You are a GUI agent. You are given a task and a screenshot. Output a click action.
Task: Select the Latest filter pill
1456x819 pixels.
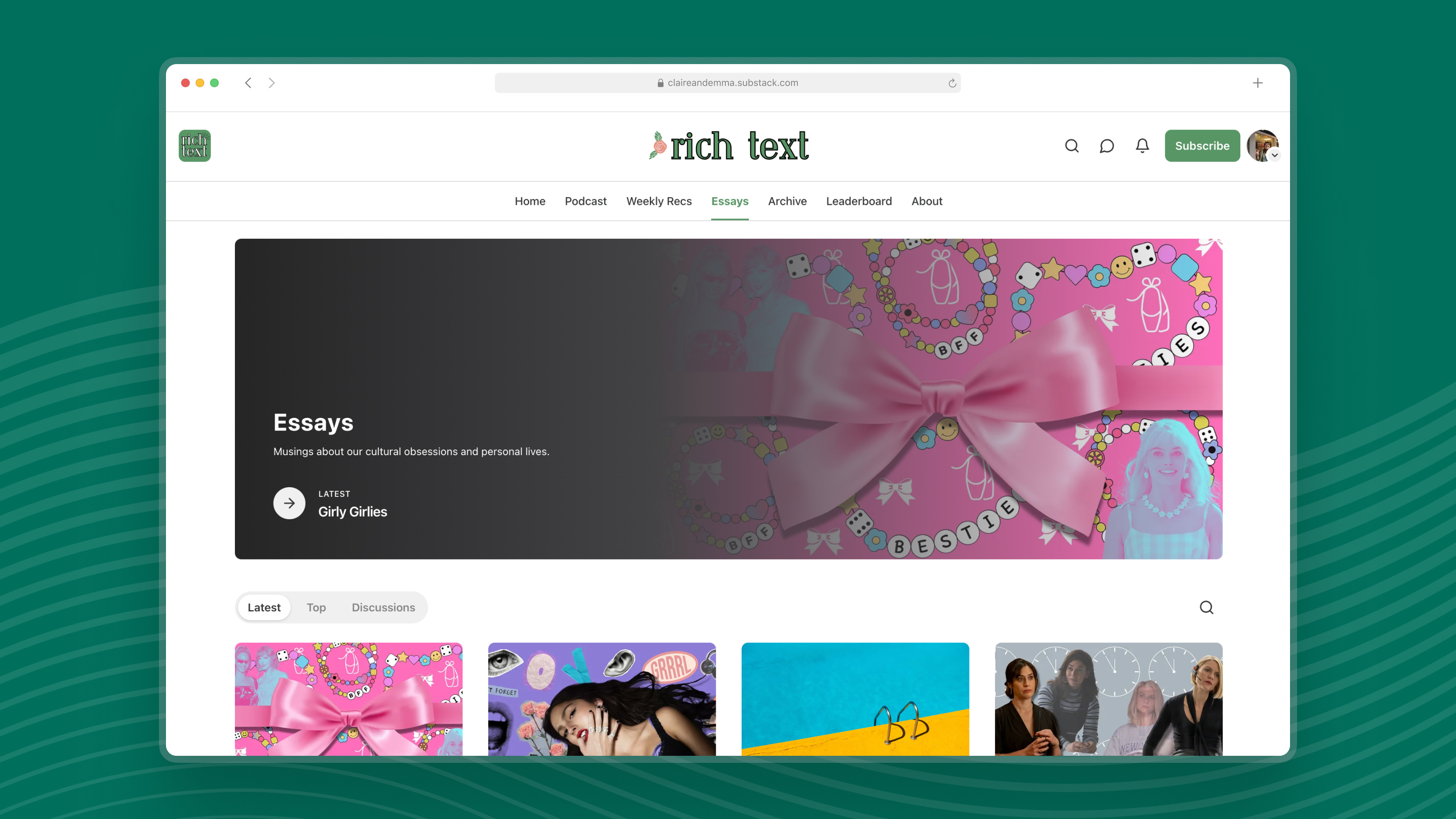click(264, 607)
